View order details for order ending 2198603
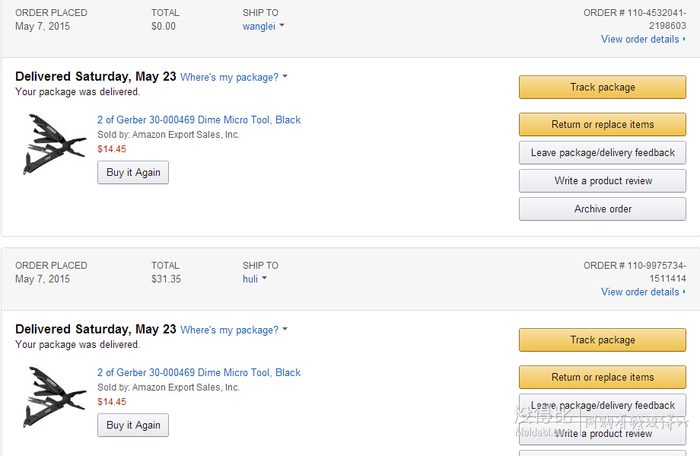The height and width of the screenshot is (456, 700). pos(643,39)
